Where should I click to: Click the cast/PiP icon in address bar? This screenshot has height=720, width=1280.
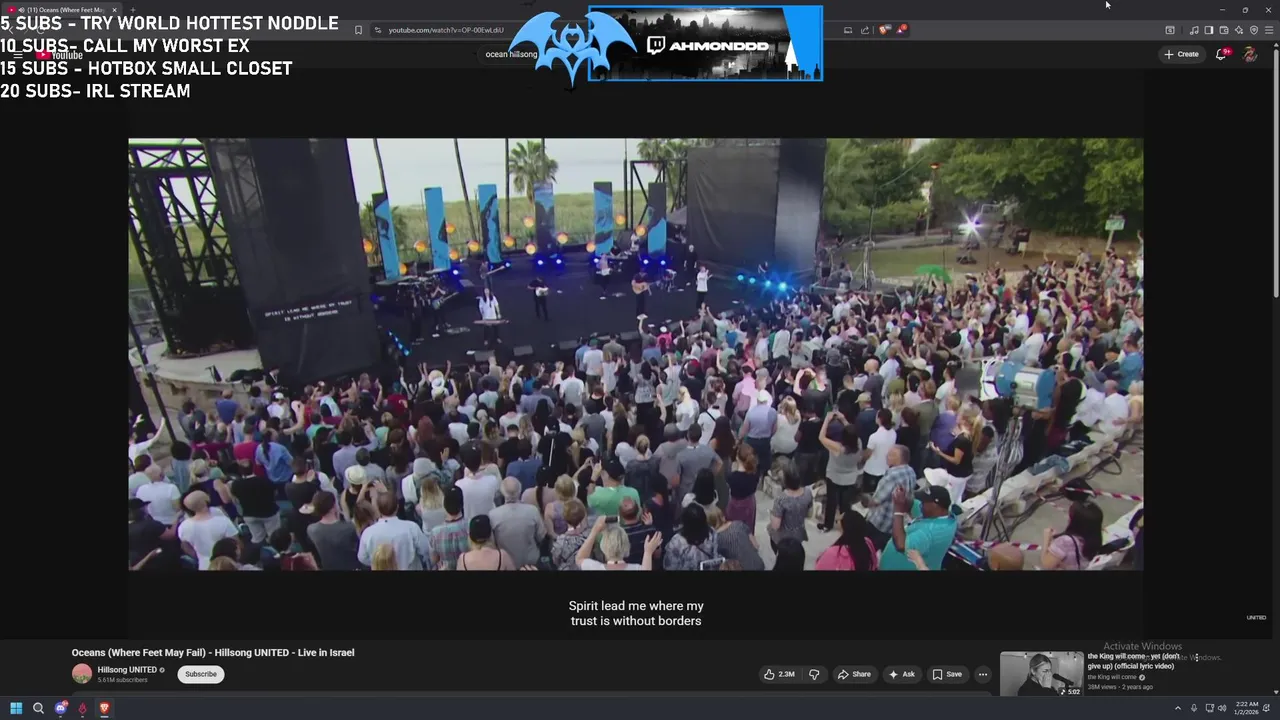click(x=848, y=30)
